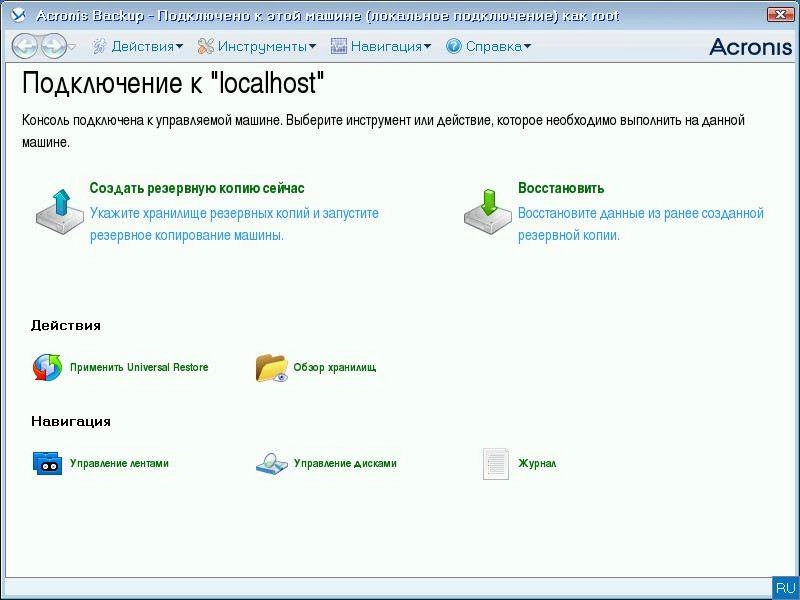Expand the navigation history dropdown arrow
This screenshot has height=600, width=800.
[72, 46]
